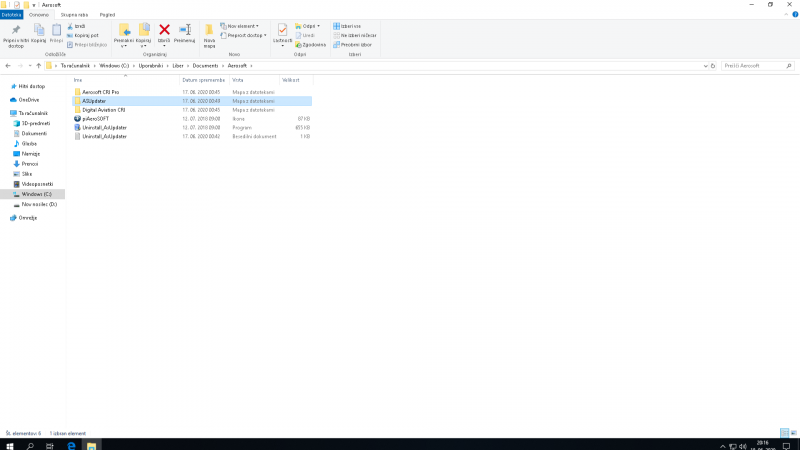The height and width of the screenshot is (450, 800).
Task: Open Omrežje in the sidebar
Action: (x=28, y=218)
